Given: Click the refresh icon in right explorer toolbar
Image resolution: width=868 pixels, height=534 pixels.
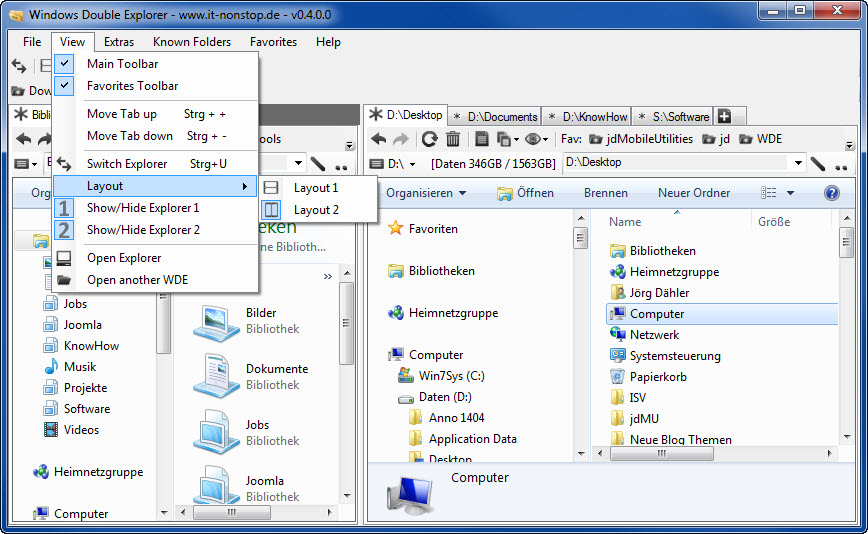Looking at the screenshot, I should point(429,139).
